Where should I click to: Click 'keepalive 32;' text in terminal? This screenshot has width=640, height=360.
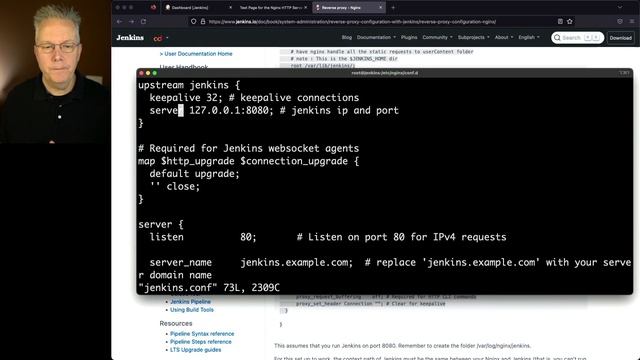click(x=186, y=98)
